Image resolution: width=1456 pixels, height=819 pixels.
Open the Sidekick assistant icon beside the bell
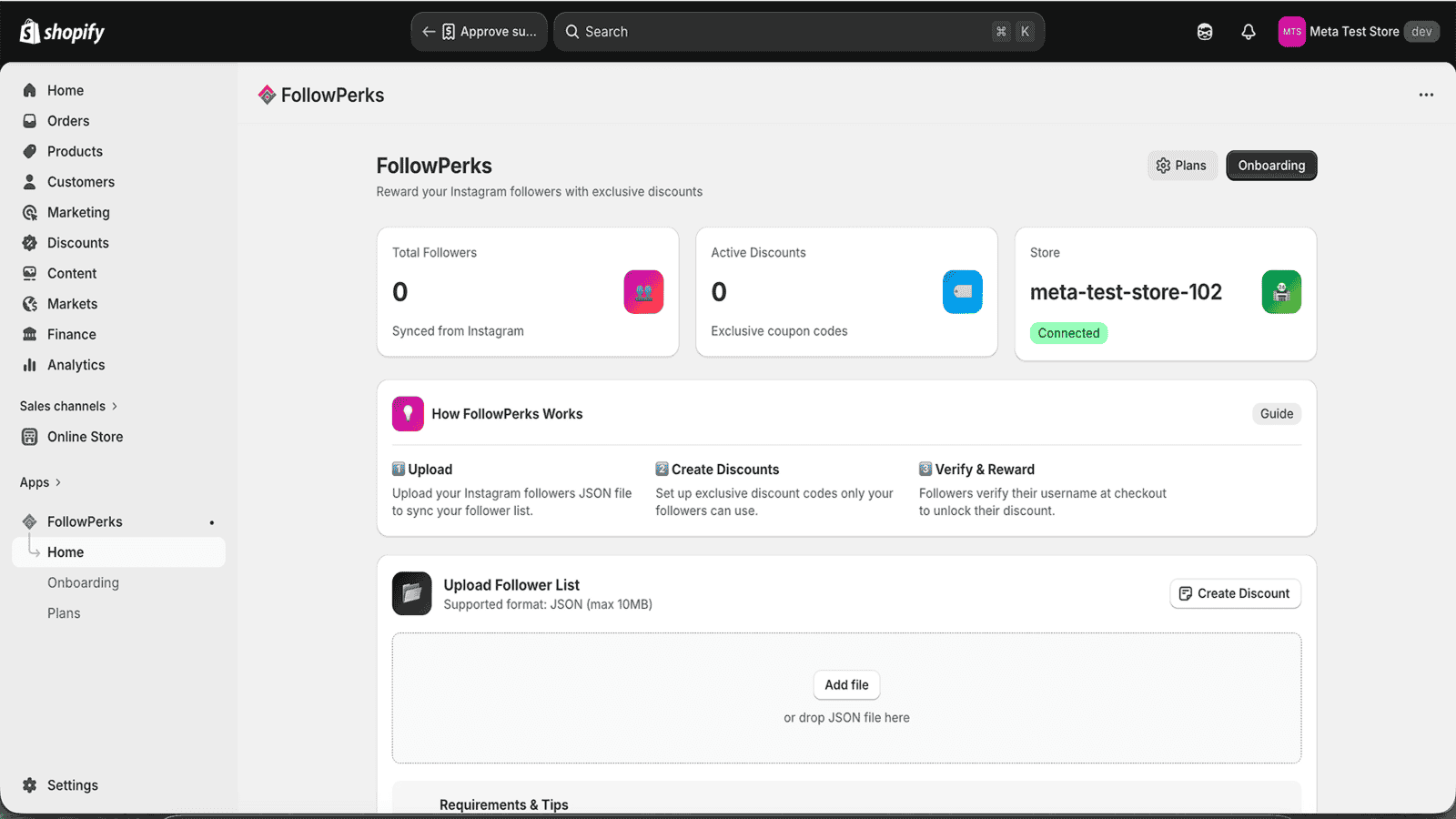click(x=1205, y=32)
